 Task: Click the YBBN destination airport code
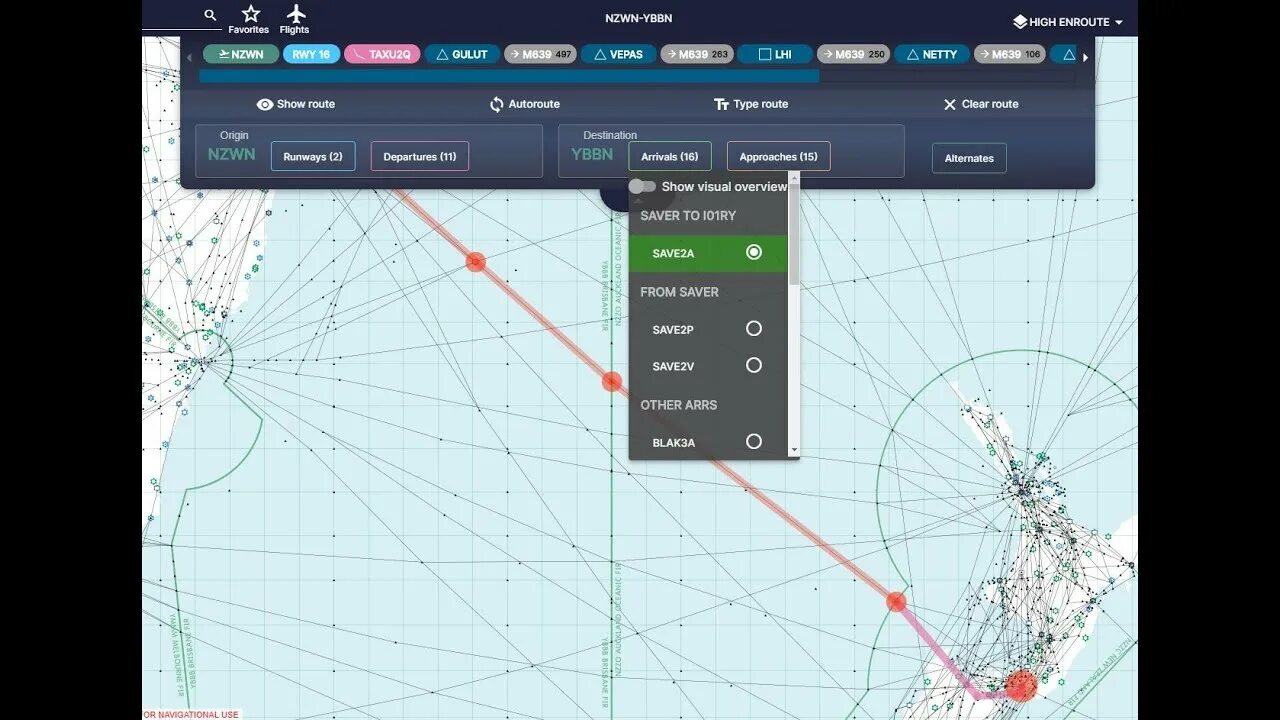pyautogui.click(x=592, y=154)
